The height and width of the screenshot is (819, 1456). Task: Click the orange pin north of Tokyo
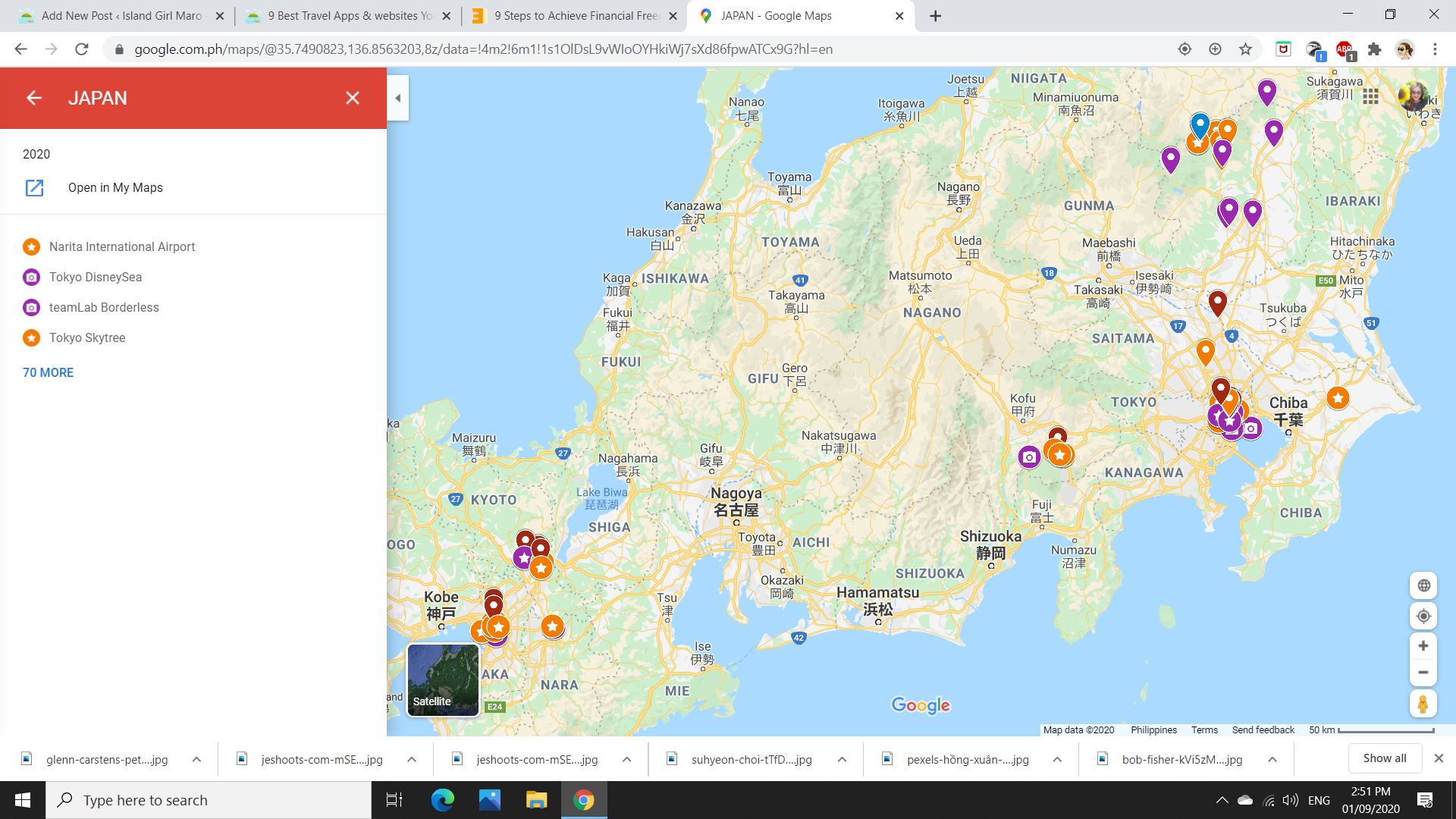(1205, 351)
